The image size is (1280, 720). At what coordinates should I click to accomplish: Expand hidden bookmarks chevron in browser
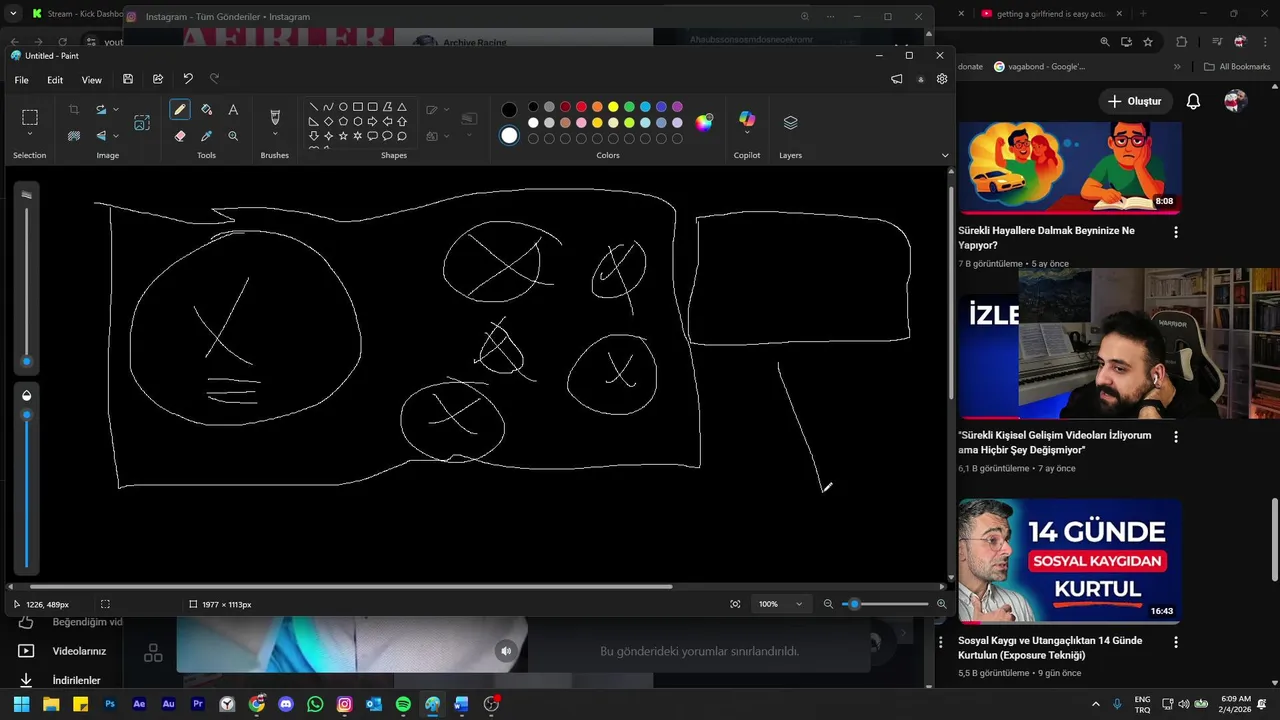coord(1177,67)
